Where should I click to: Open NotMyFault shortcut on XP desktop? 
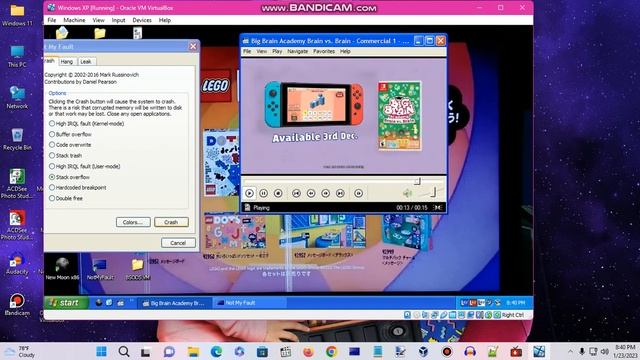pyautogui.click(x=100, y=269)
